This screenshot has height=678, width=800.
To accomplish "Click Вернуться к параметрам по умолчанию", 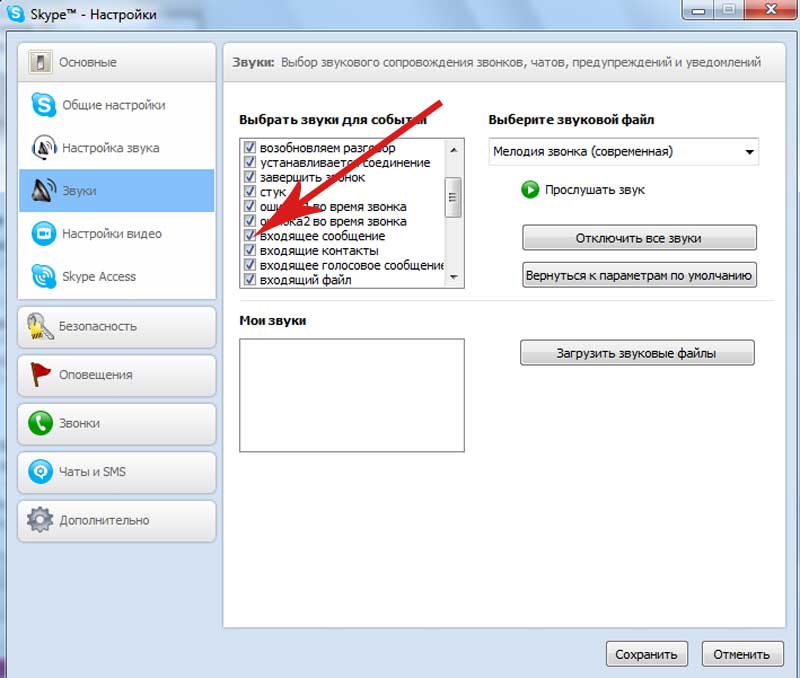I will (639, 275).
